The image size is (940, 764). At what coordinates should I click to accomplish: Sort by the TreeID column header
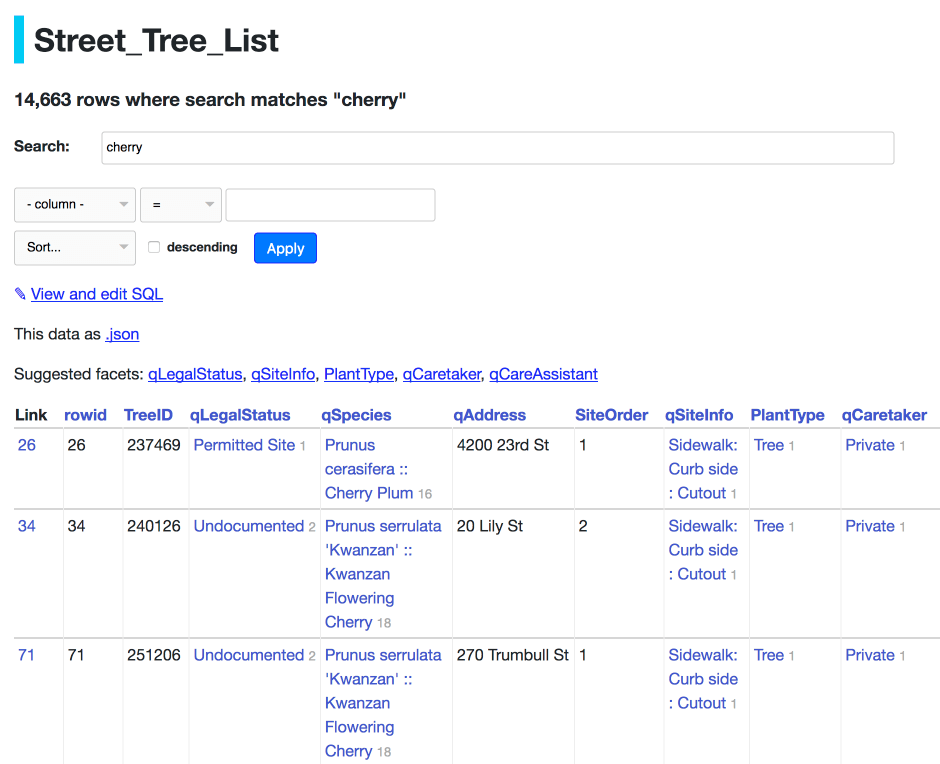point(148,415)
